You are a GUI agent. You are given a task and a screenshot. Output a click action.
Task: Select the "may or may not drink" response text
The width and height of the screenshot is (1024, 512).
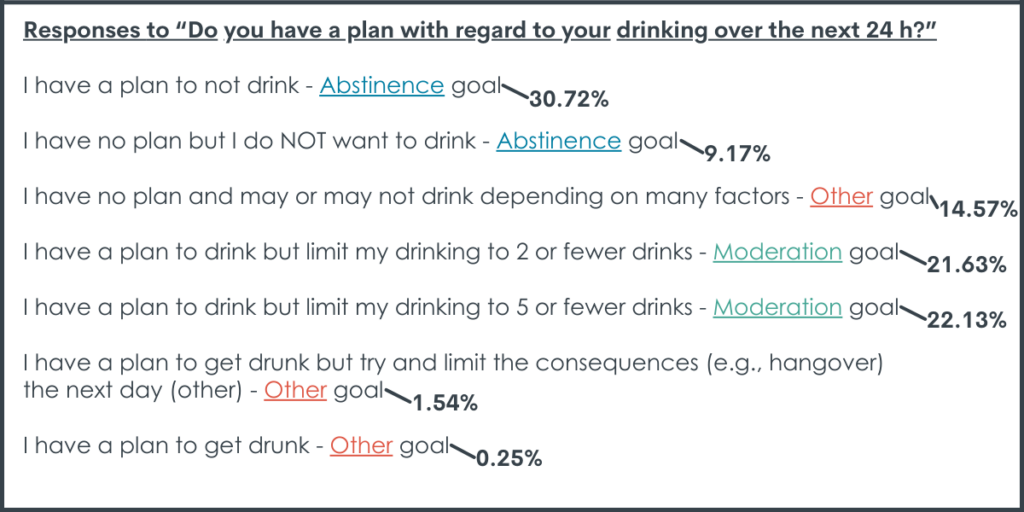tap(359, 197)
